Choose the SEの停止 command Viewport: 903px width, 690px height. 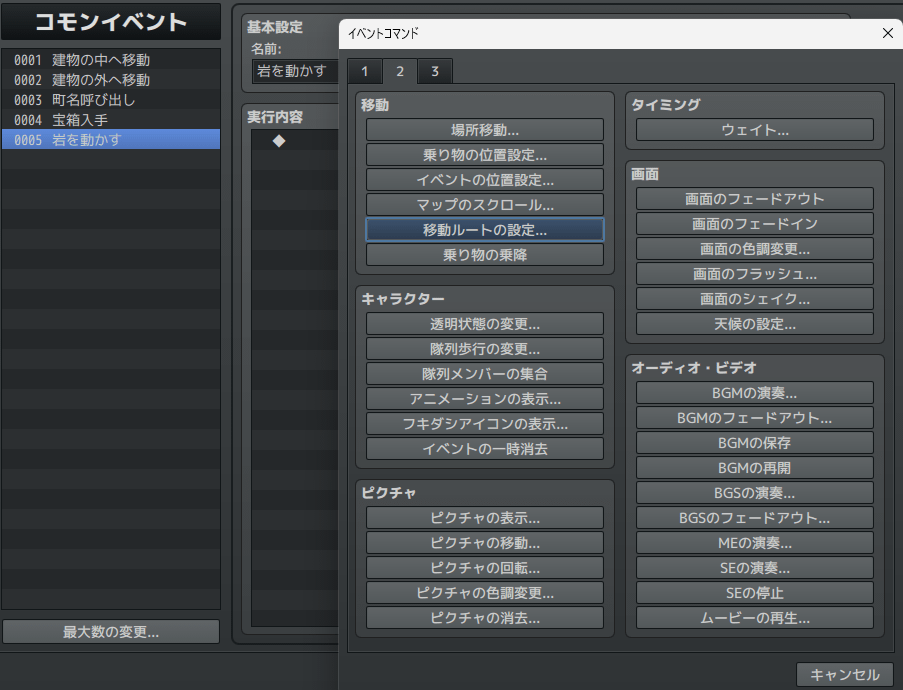[x=754, y=593]
